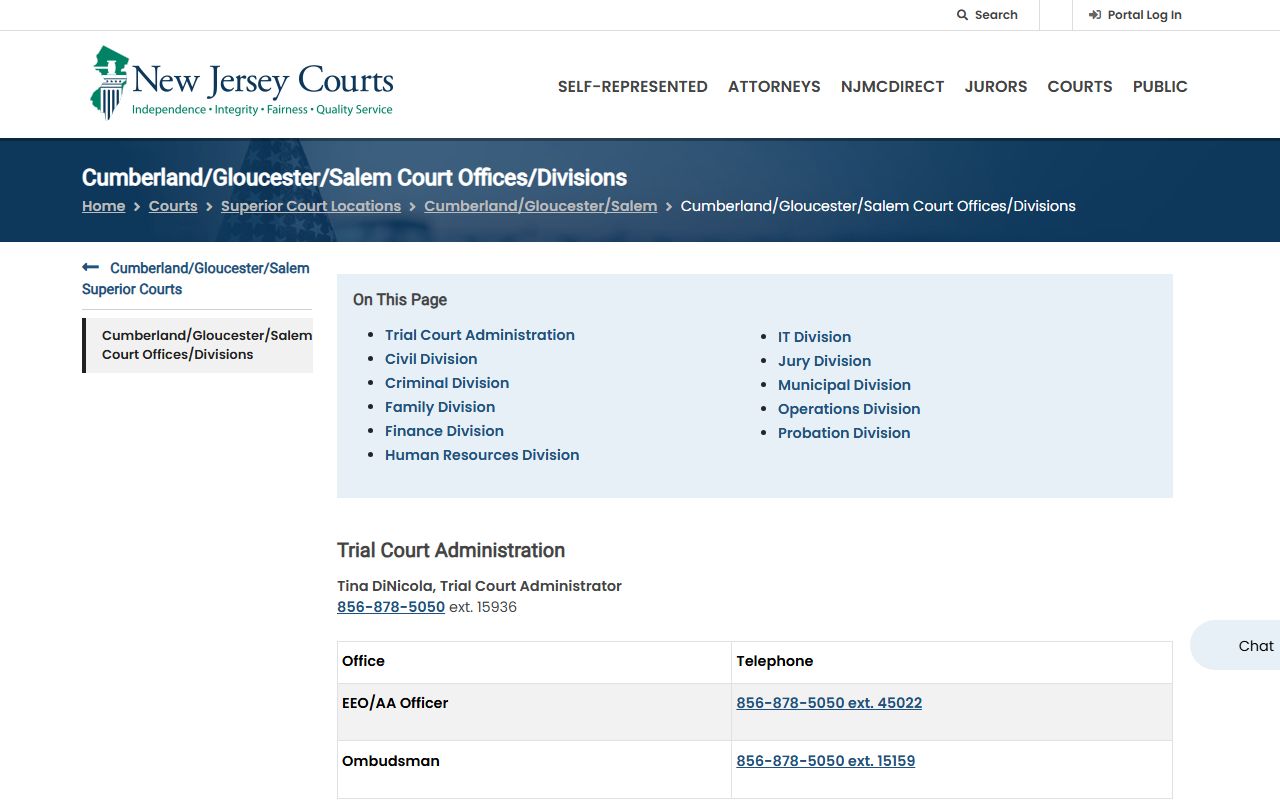Screen dimensions: 1280x800
Task: Jump to Trial Court Administration section
Action: 480,335
